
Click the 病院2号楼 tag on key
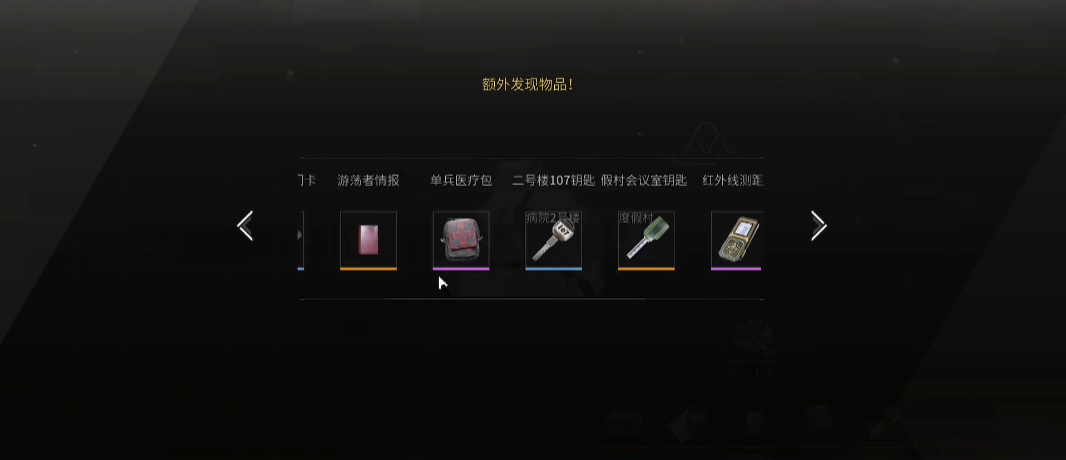[x=553, y=218]
